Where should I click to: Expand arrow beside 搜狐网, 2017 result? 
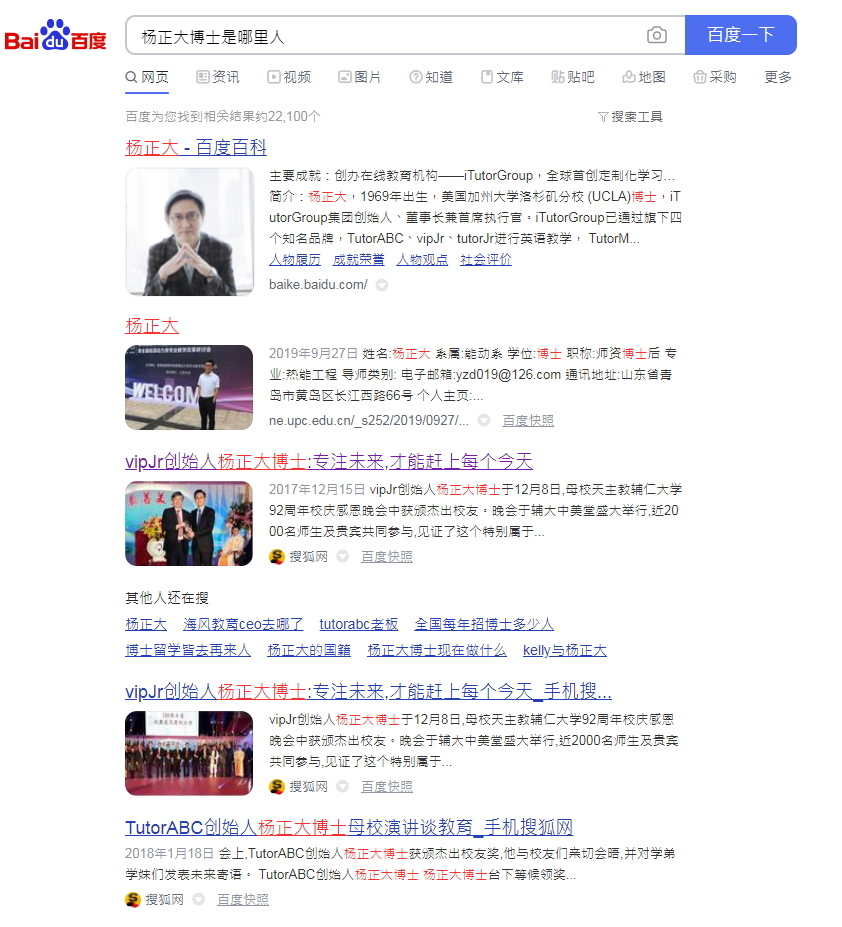(342, 556)
